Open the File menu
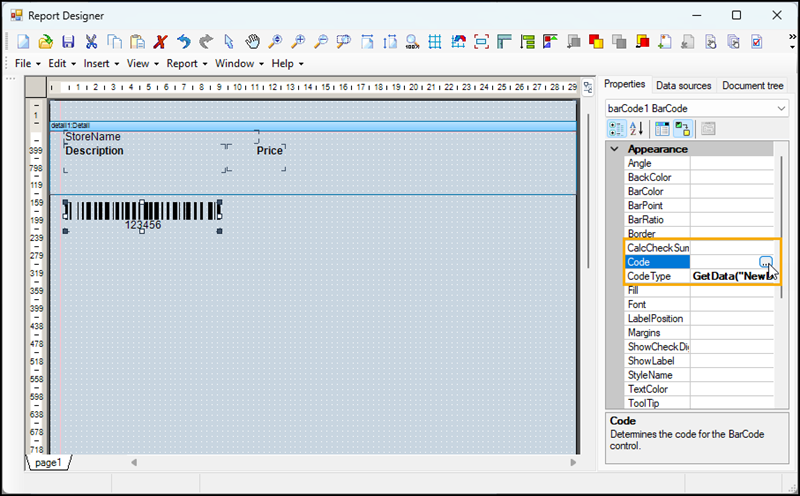 click(28, 63)
